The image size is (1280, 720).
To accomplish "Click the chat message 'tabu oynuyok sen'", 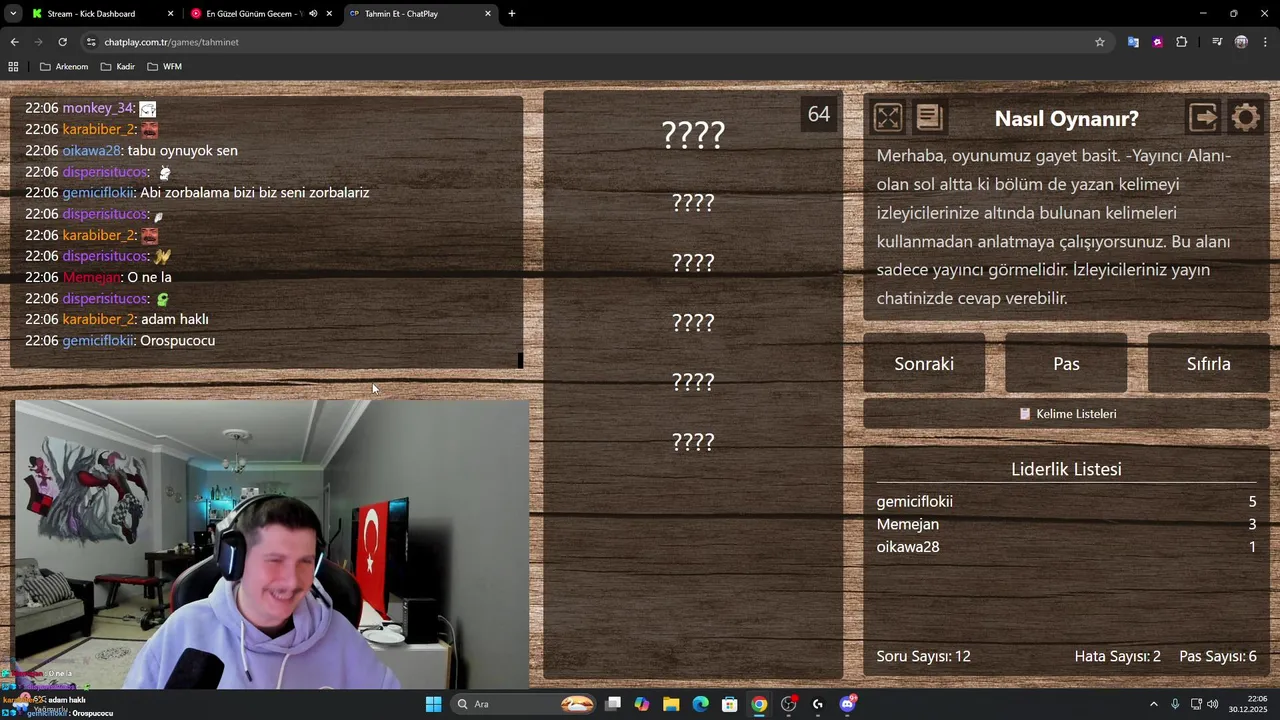I will (x=183, y=151).
